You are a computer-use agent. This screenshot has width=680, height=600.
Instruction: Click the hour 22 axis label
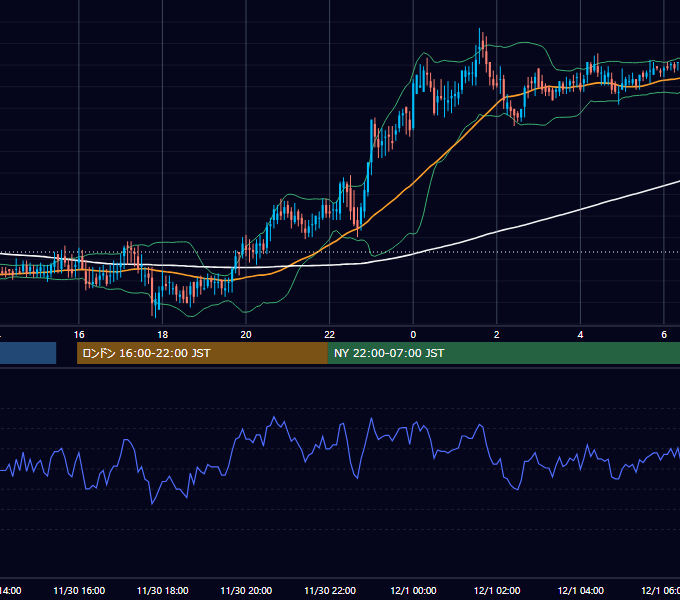330,335
